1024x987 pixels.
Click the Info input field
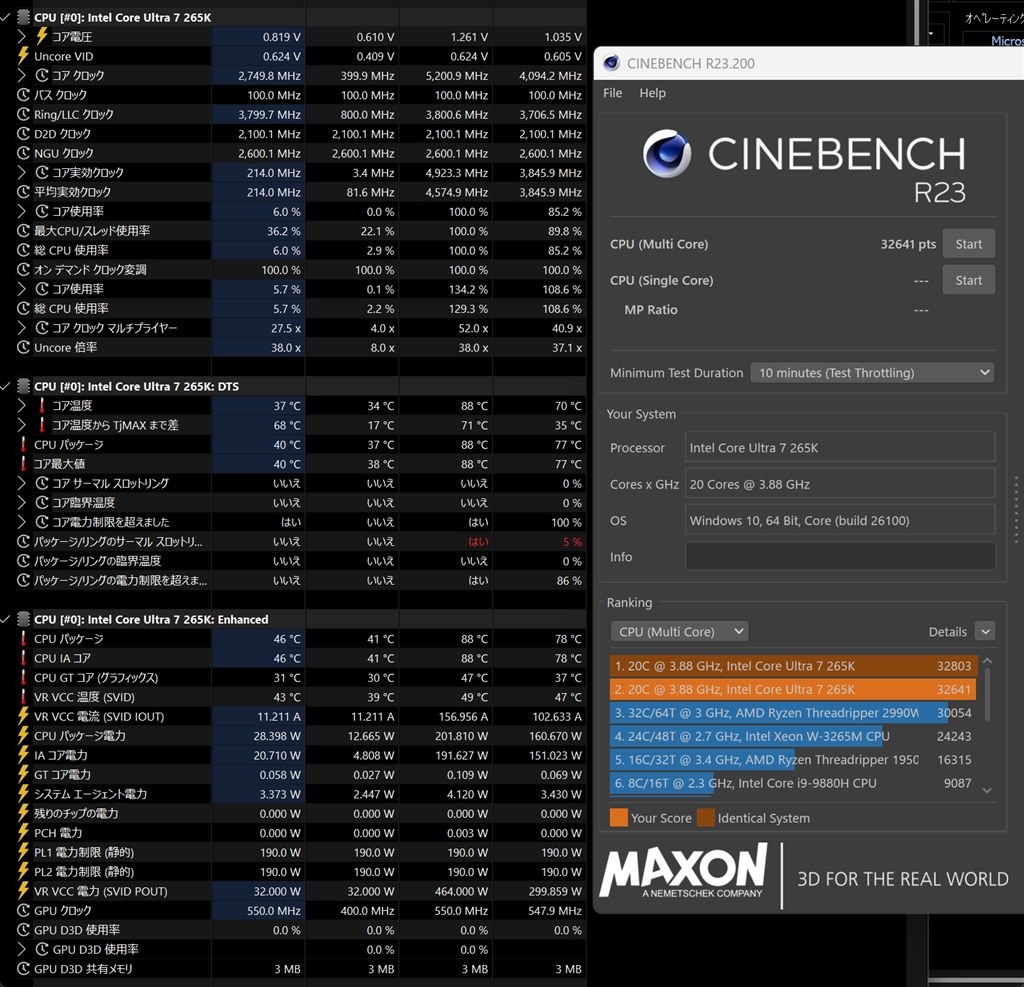pyautogui.click(x=840, y=557)
